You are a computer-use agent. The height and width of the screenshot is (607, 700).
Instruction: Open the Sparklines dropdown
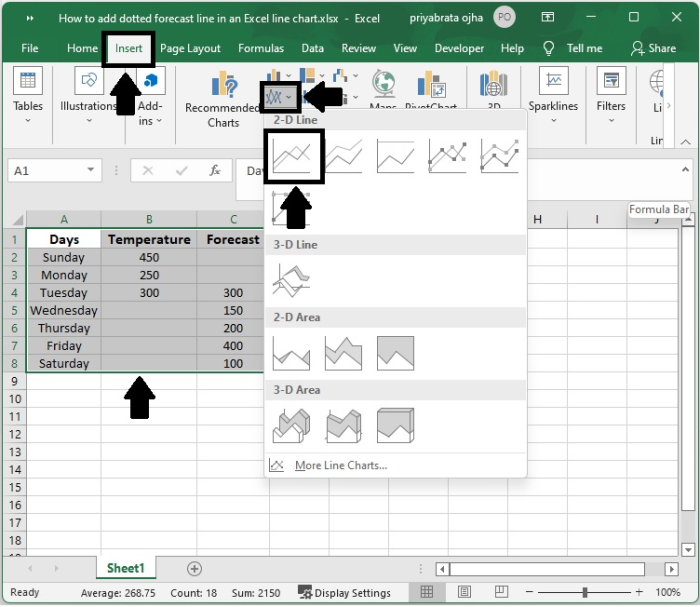click(x=553, y=95)
